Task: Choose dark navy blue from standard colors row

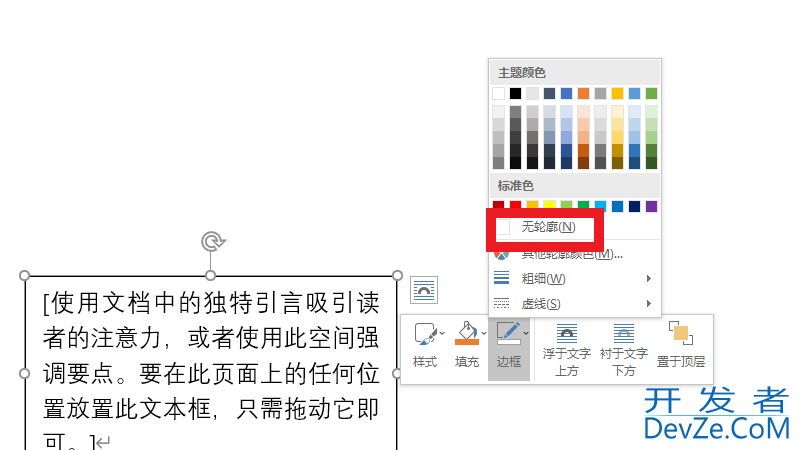Action: pyautogui.click(x=634, y=206)
